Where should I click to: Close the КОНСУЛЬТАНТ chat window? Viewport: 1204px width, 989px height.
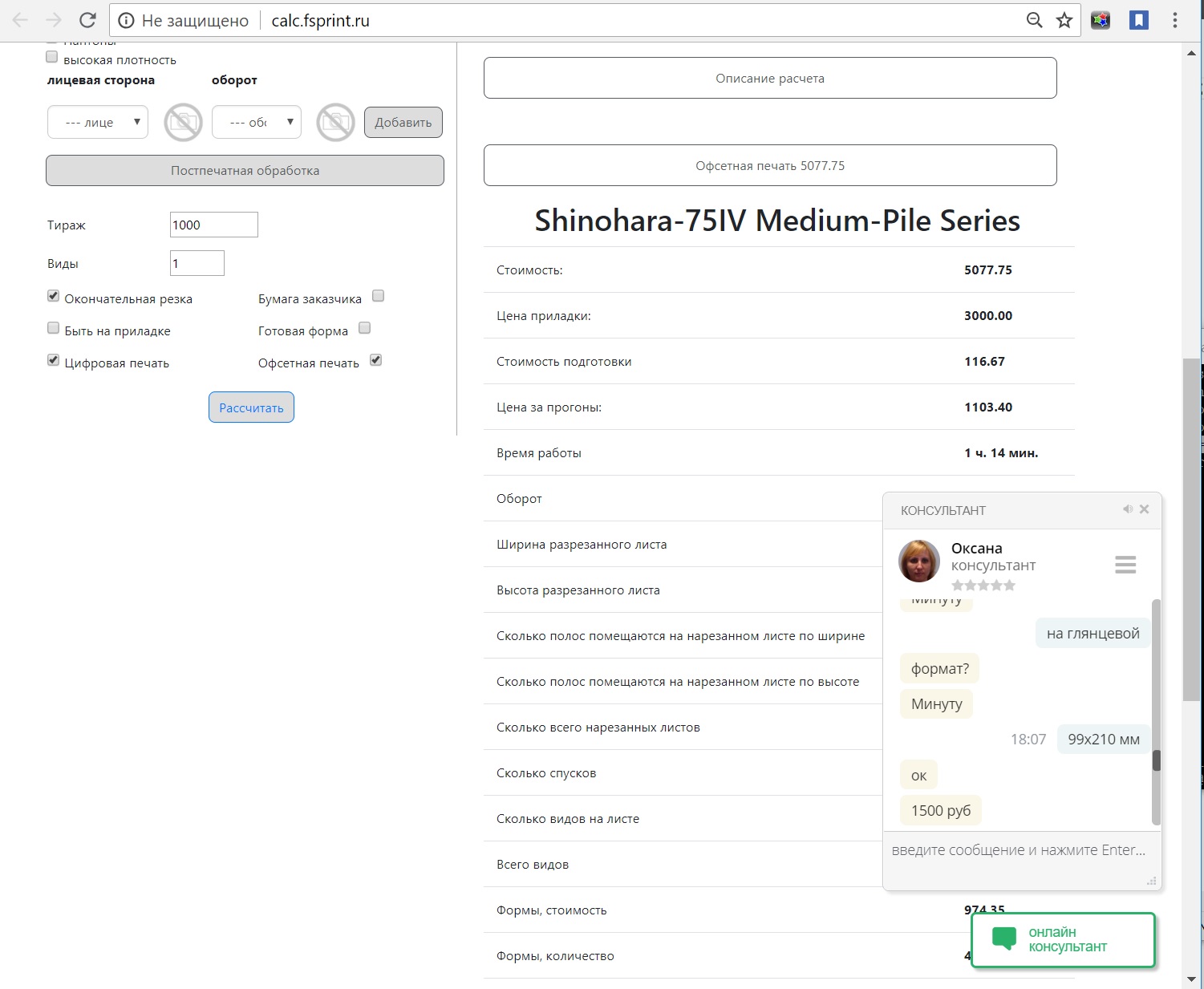tap(1145, 509)
